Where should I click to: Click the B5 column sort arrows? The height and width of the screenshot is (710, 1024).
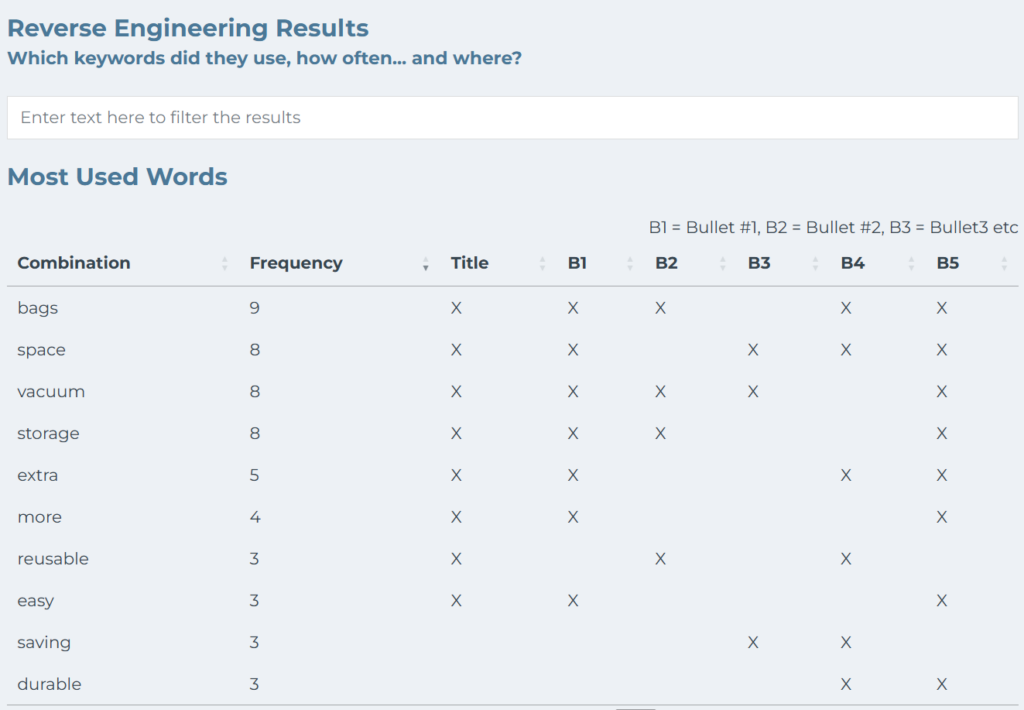1003,264
